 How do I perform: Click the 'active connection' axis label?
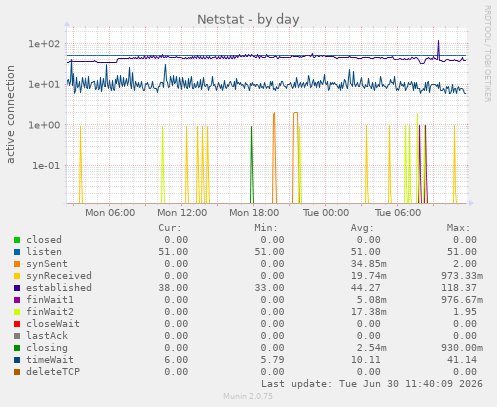pos(10,114)
